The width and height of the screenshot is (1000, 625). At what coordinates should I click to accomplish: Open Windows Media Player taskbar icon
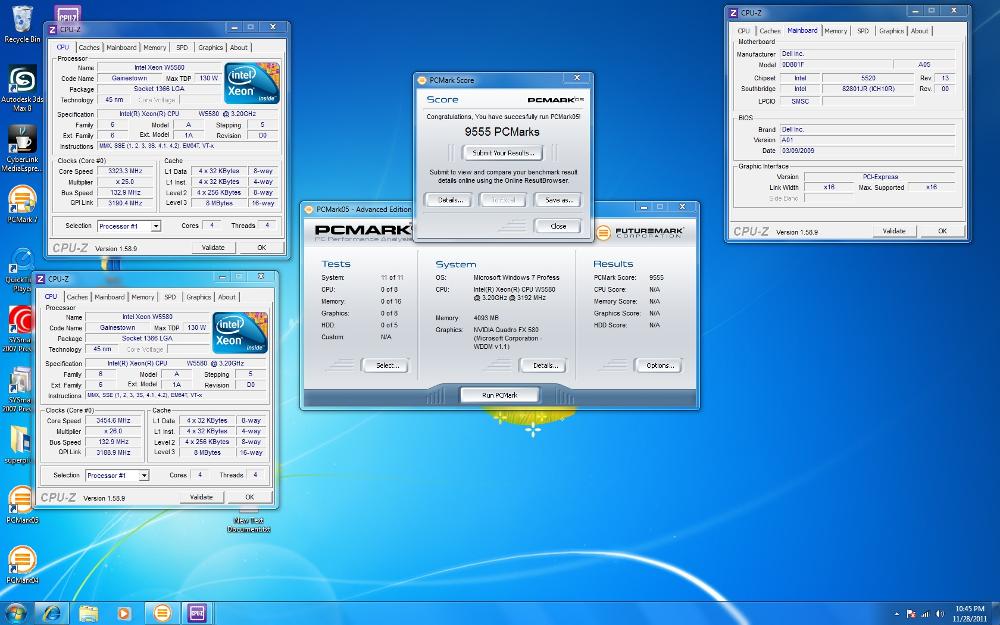[x=124, y=614]
